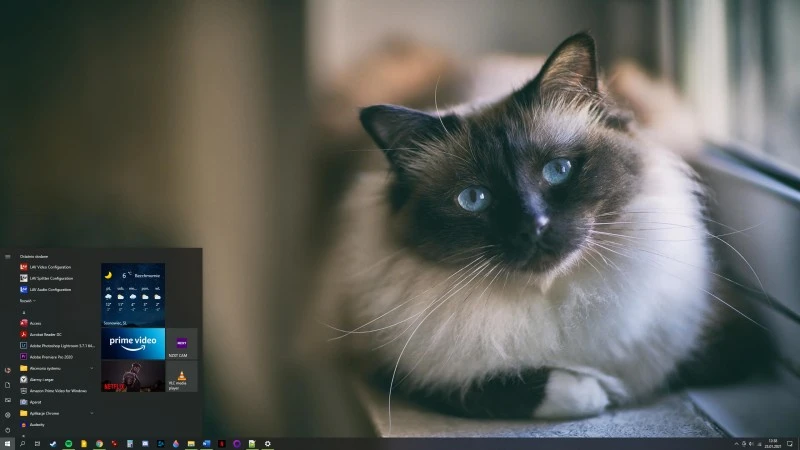Click the Power button in Start sidebar
Screen dimensions: 800x450
click(8, 430)
